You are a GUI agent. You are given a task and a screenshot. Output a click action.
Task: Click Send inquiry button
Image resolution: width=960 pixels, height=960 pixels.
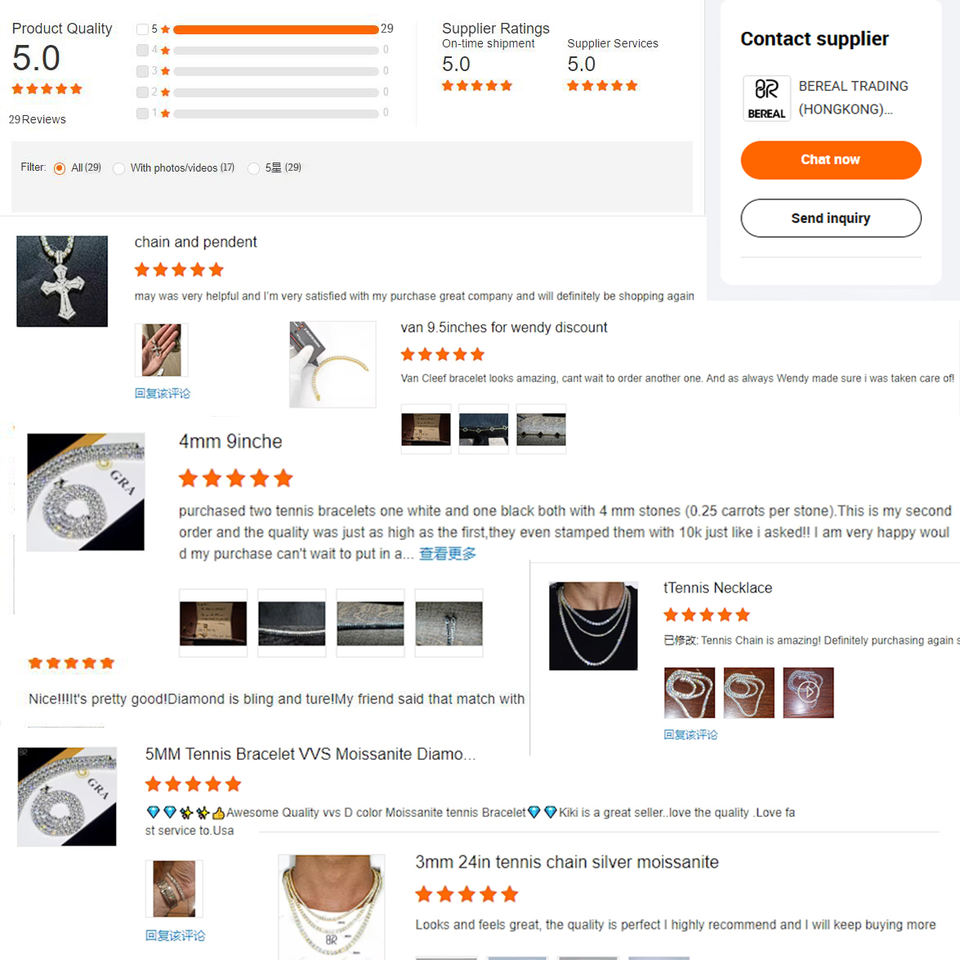coord(831,218)
